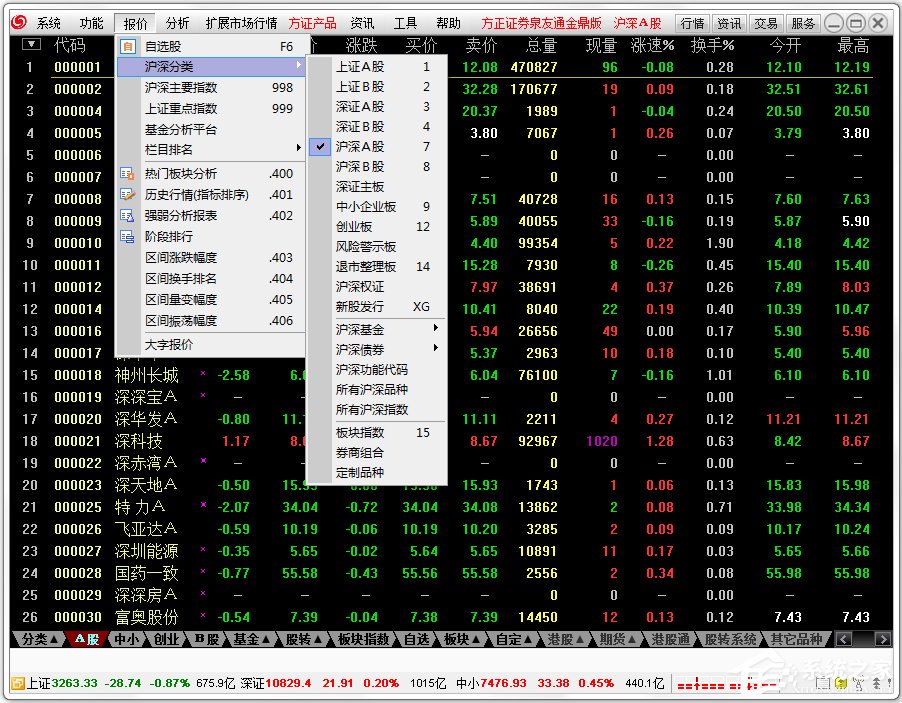
Task: Switch to the 创业 tab
Action: tap(166, 639)
